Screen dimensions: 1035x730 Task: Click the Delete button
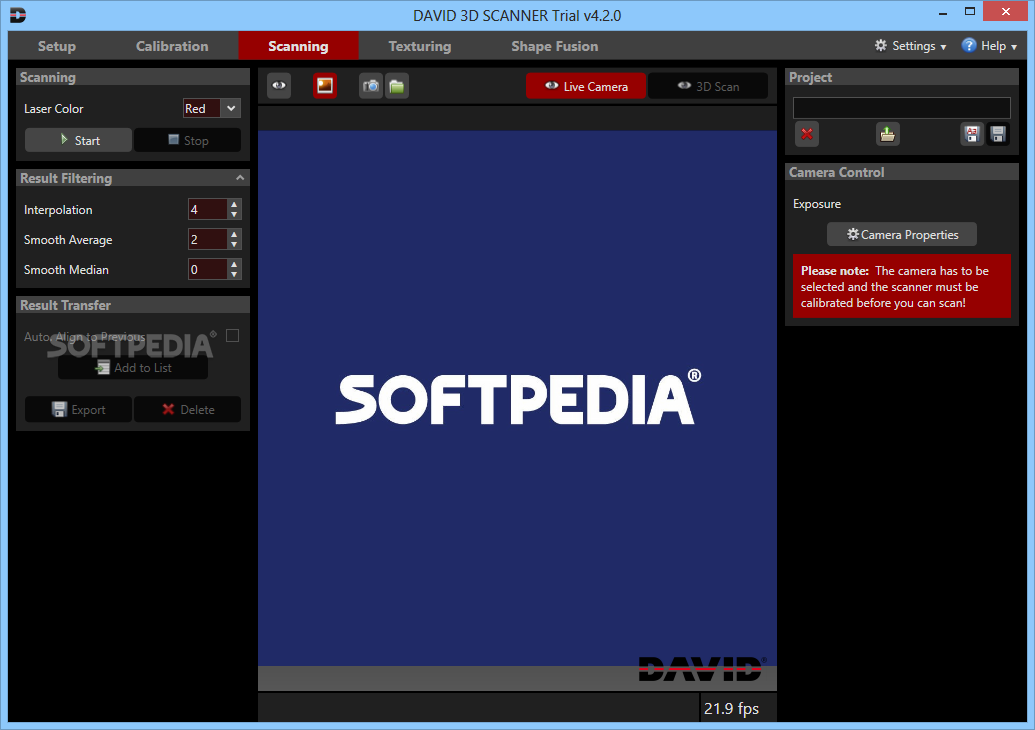pyautogui.click(x=187, y=409)
